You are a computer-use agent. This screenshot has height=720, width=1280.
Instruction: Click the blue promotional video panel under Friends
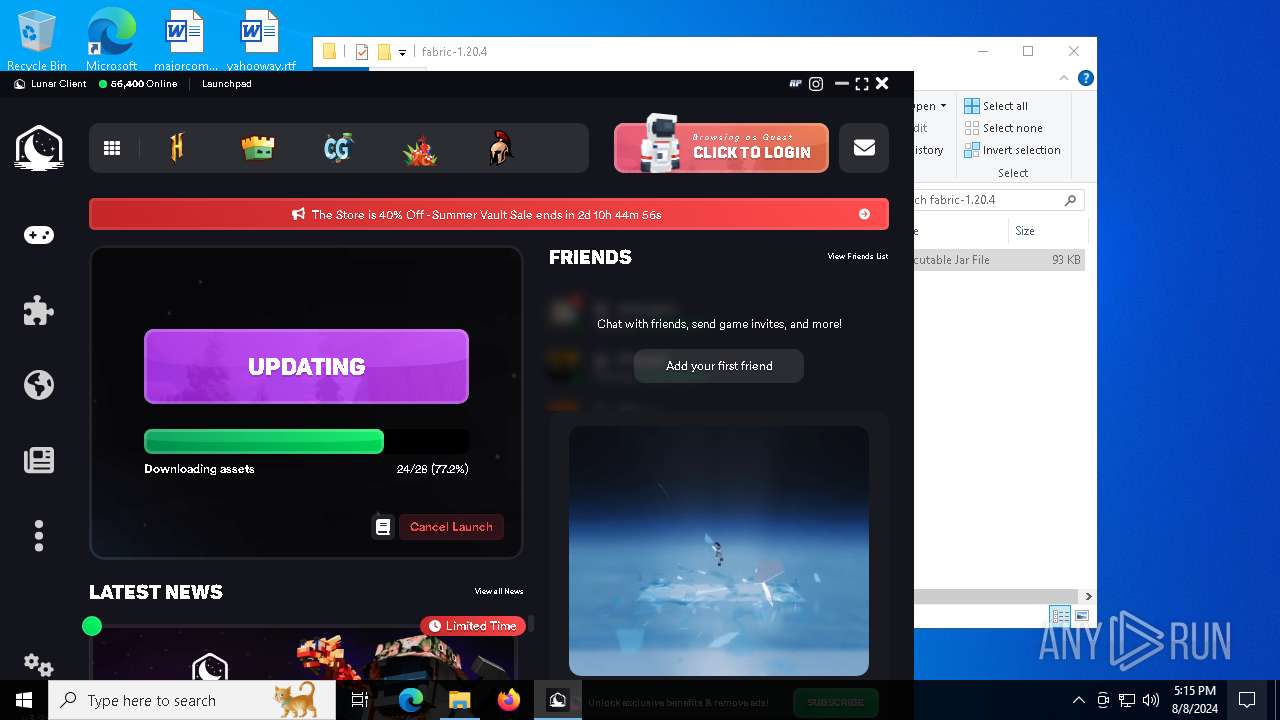(x=719, y=551)
